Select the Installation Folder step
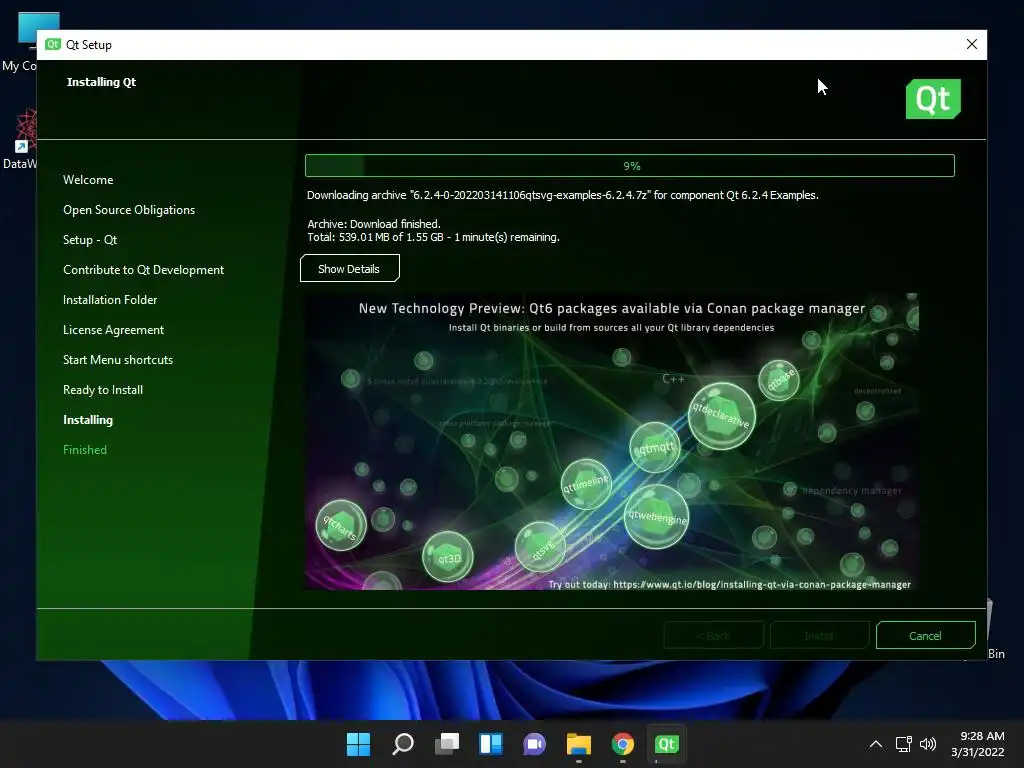This screenshot has width=1024, height=768. pyautogui.click(x=110, y=300)
